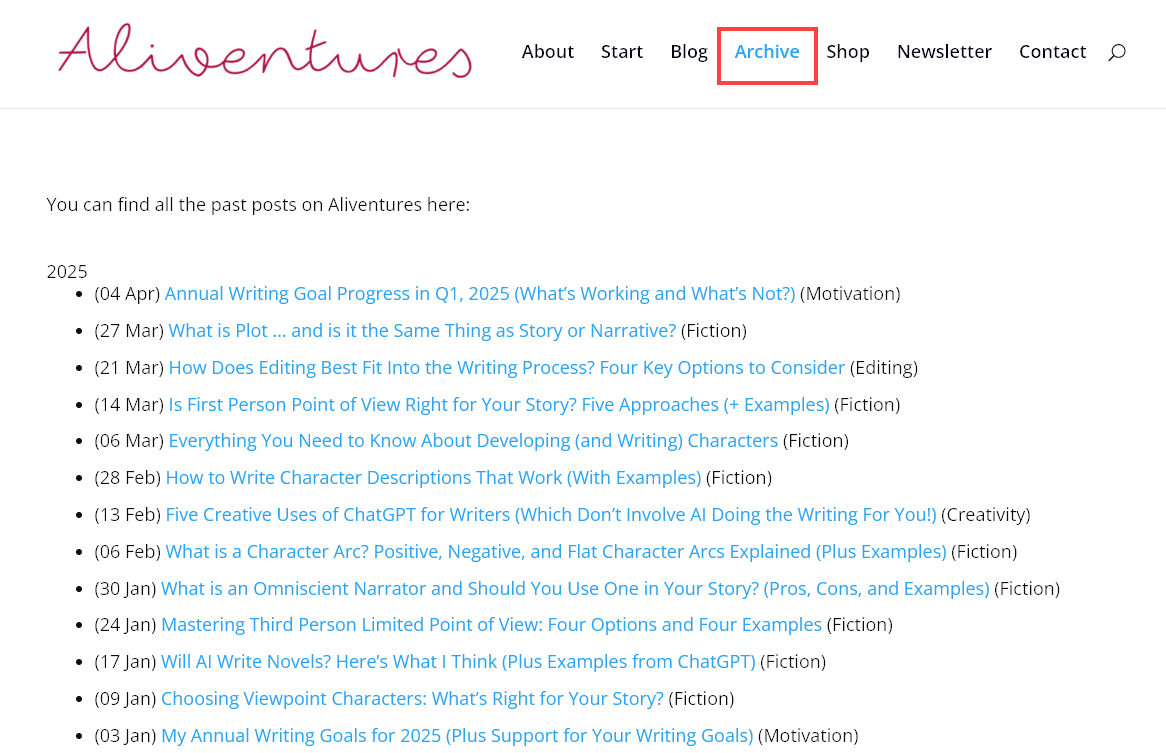
Task: Open Mastering Third Person Limited post
Action: click(492, 624)
